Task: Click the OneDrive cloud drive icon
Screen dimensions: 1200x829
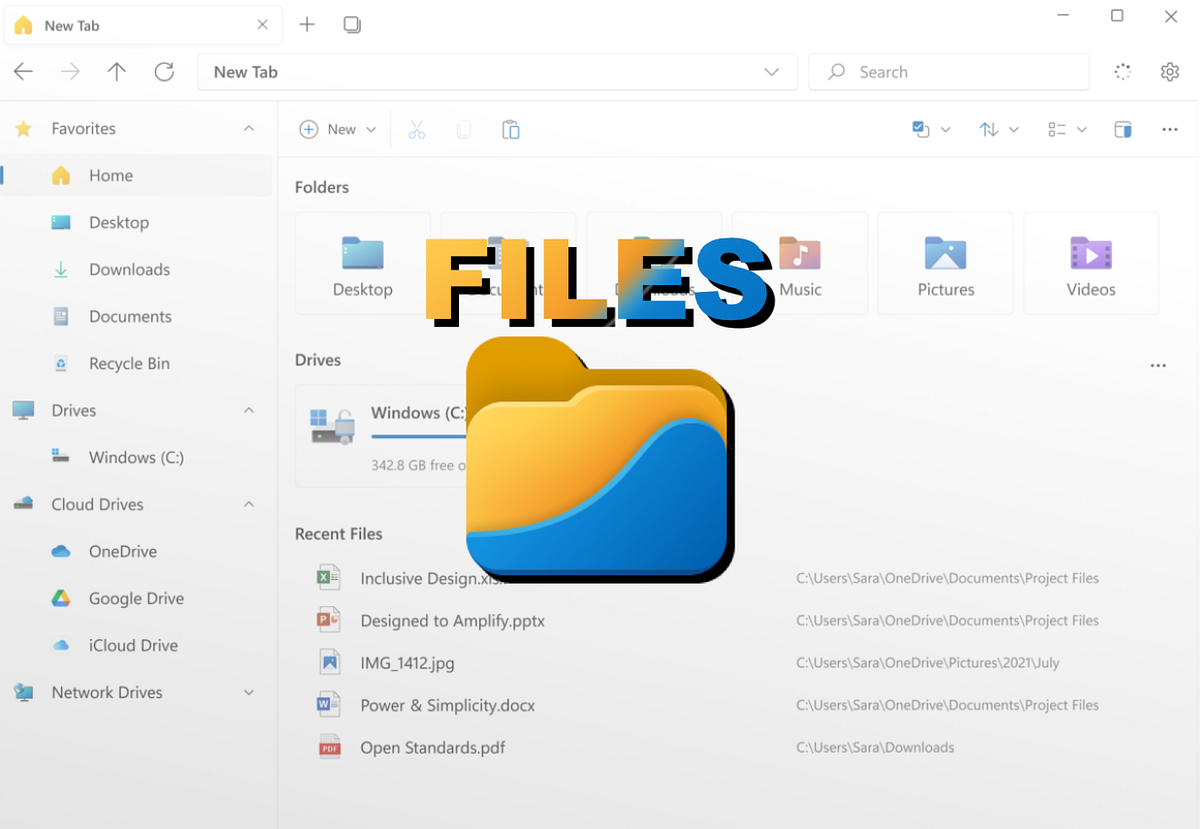Action: click(x=60, y=551)
